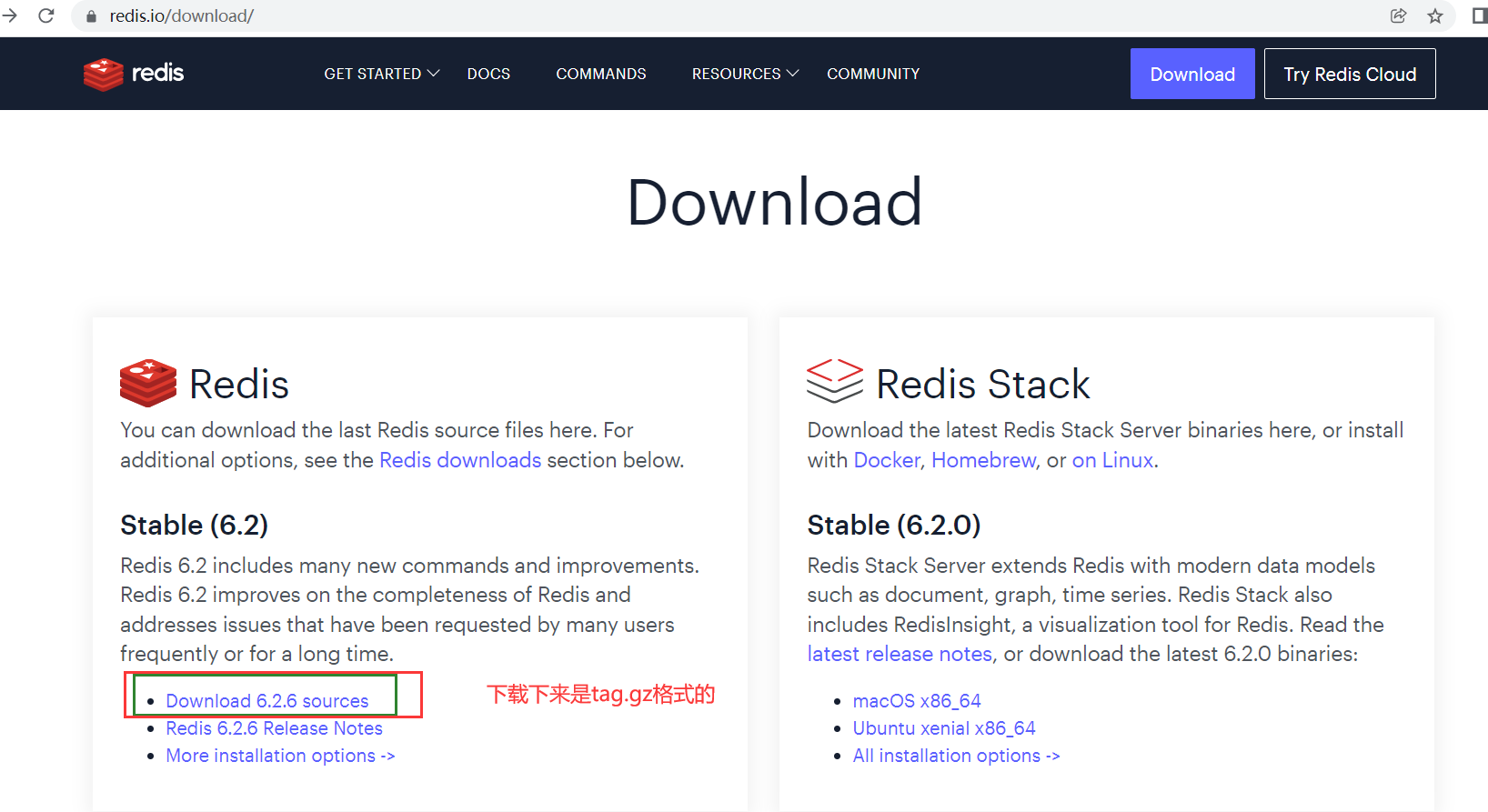Click Download 6.2.6 sources link

267,701
